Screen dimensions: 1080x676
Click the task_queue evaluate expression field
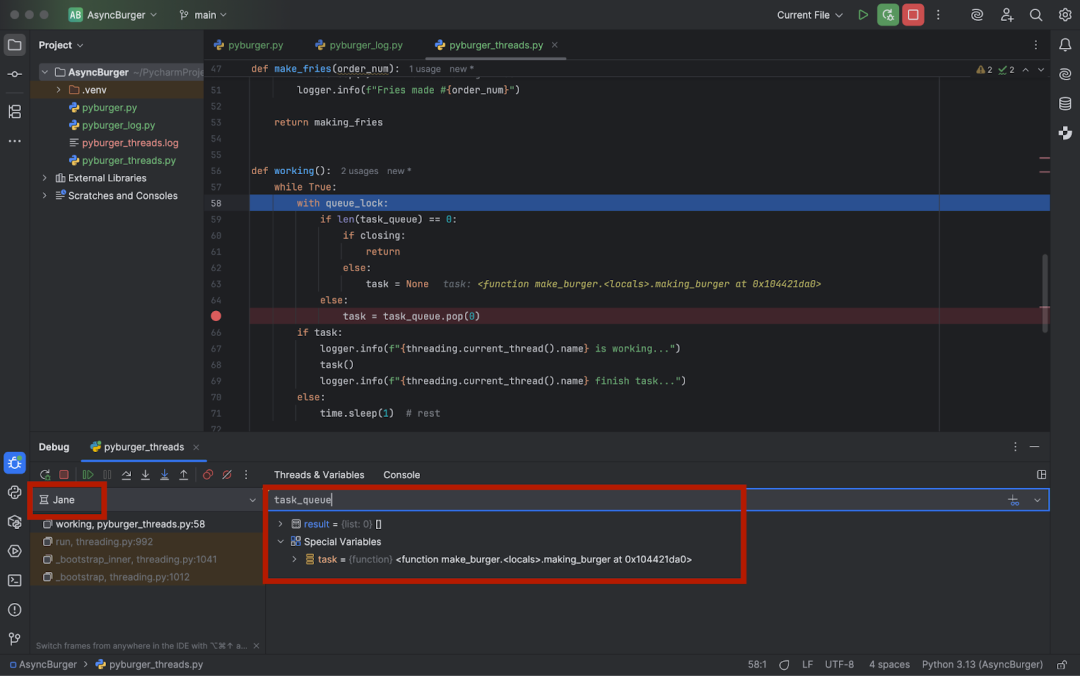pyautogui.click(x=635, y=500)
